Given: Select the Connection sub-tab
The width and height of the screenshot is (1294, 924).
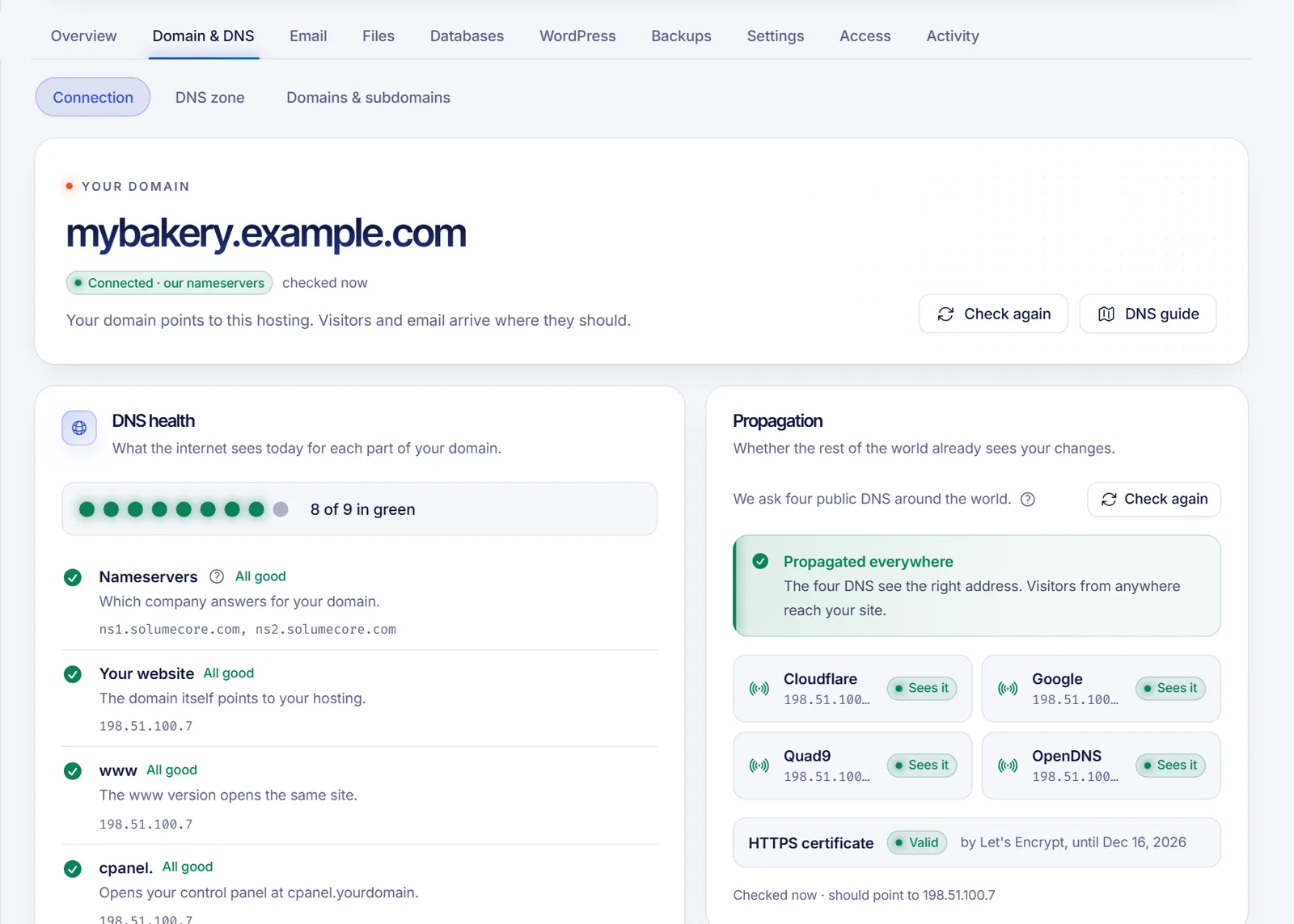Looking at the screenshot, I should tap(93, 97).
